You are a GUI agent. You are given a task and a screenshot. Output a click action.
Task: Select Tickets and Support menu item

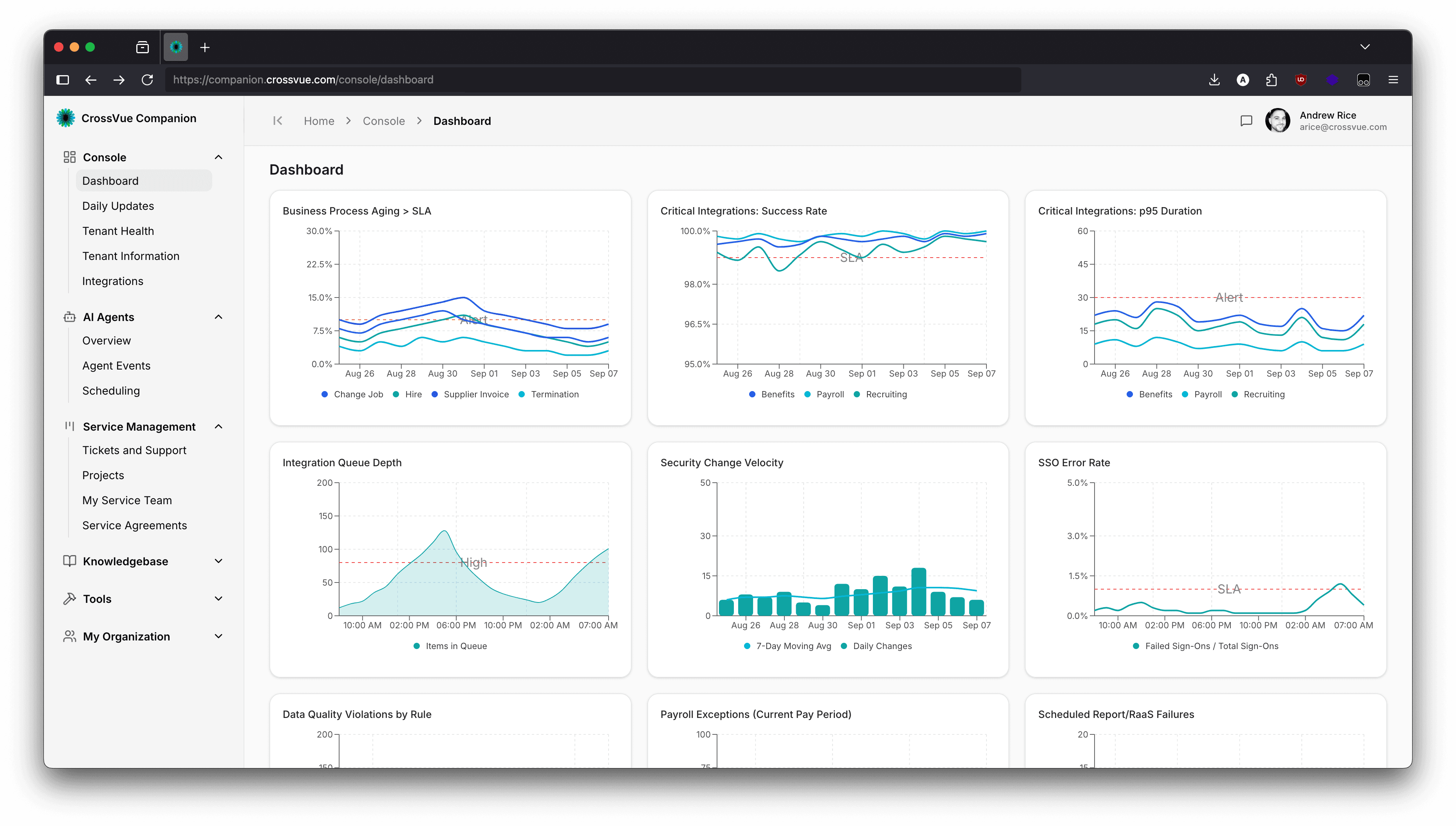[x=134, y=451]
